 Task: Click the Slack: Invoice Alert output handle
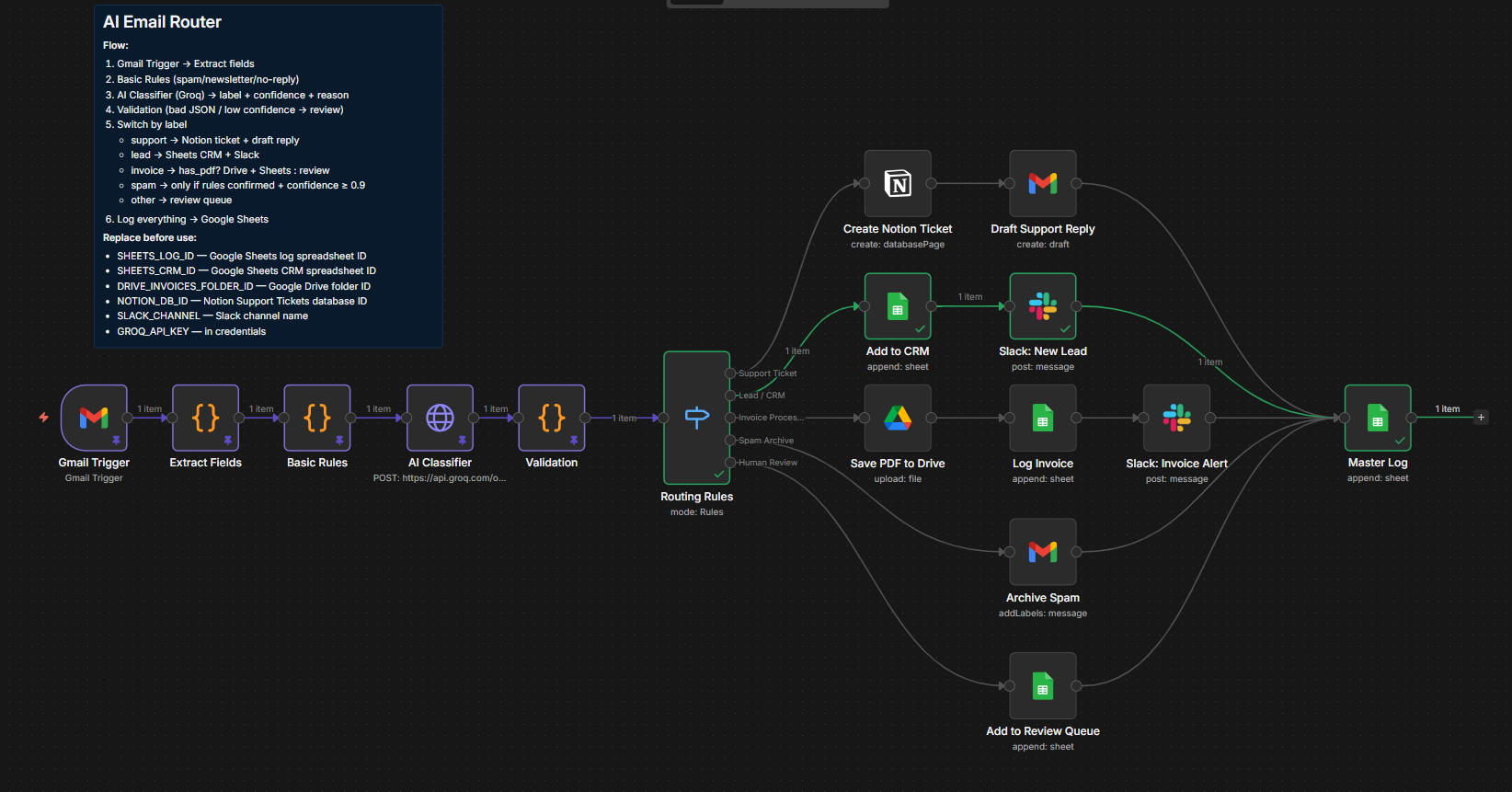click(1211, 419)
